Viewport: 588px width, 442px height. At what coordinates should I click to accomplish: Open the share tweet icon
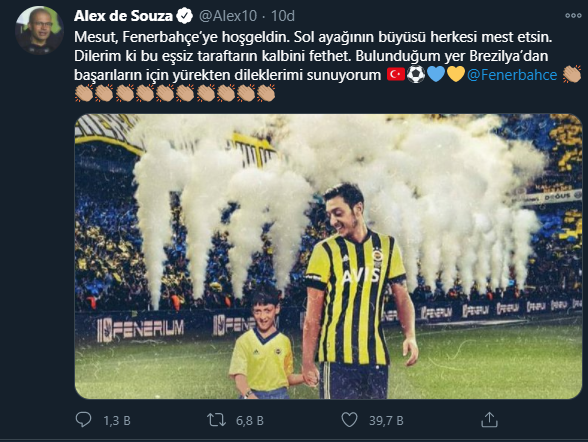489,420
